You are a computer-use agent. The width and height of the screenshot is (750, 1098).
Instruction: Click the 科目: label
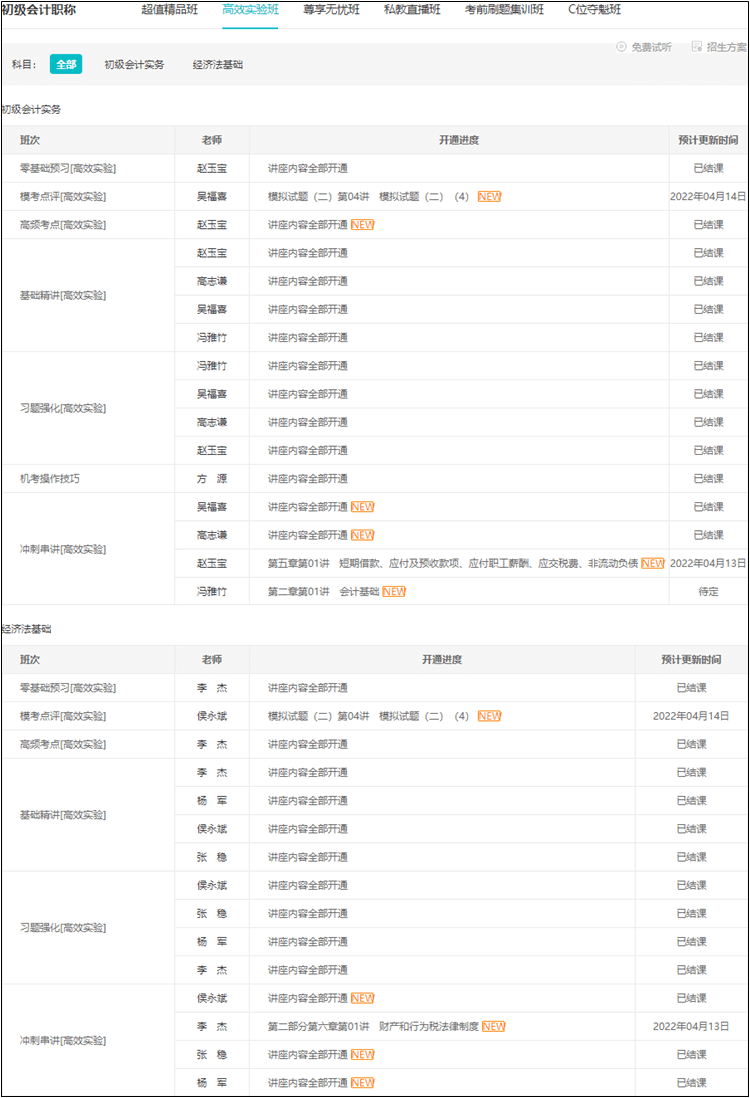(x=24, y=64)
